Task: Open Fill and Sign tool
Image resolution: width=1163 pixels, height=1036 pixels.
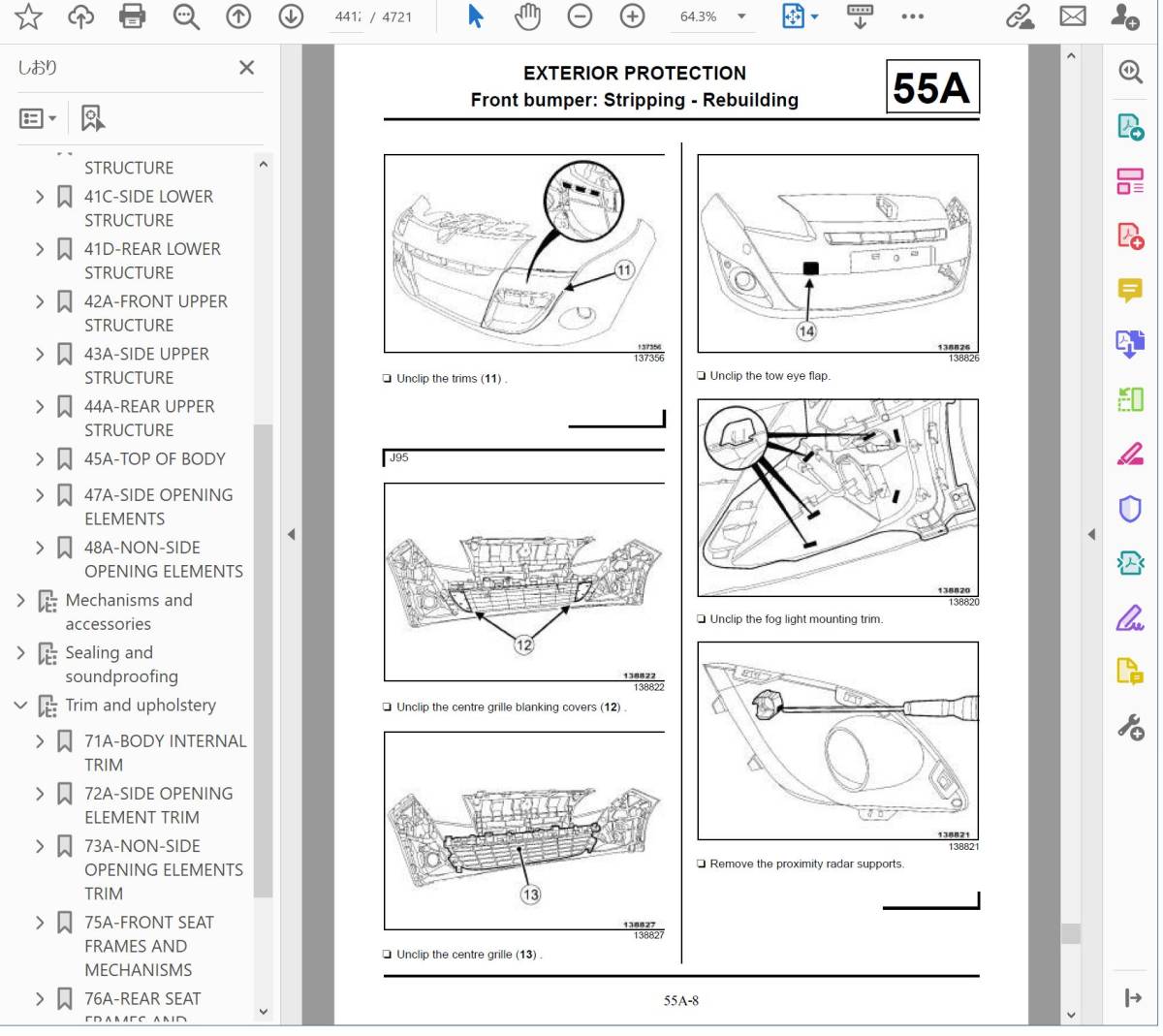Action: pyautogui.click(x=1130, y=617)
